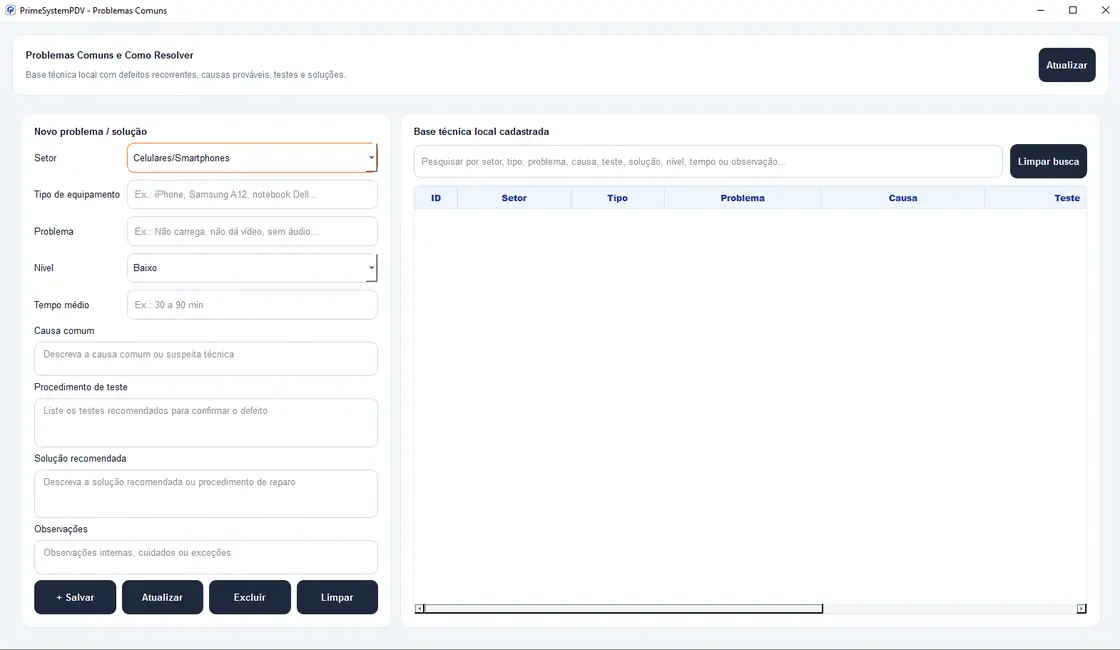Click the Limpar form button
Screen dimensions: 1120x650
point(337,597)
